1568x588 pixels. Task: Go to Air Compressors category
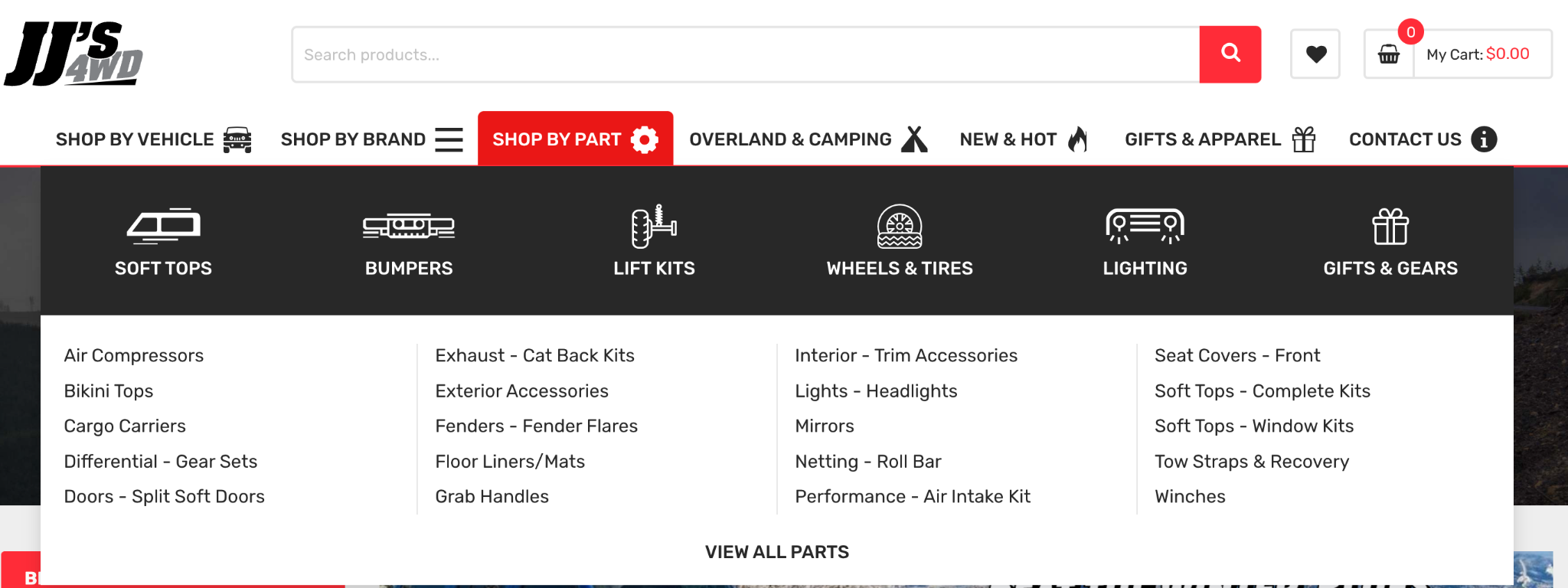tap(134, 356)
